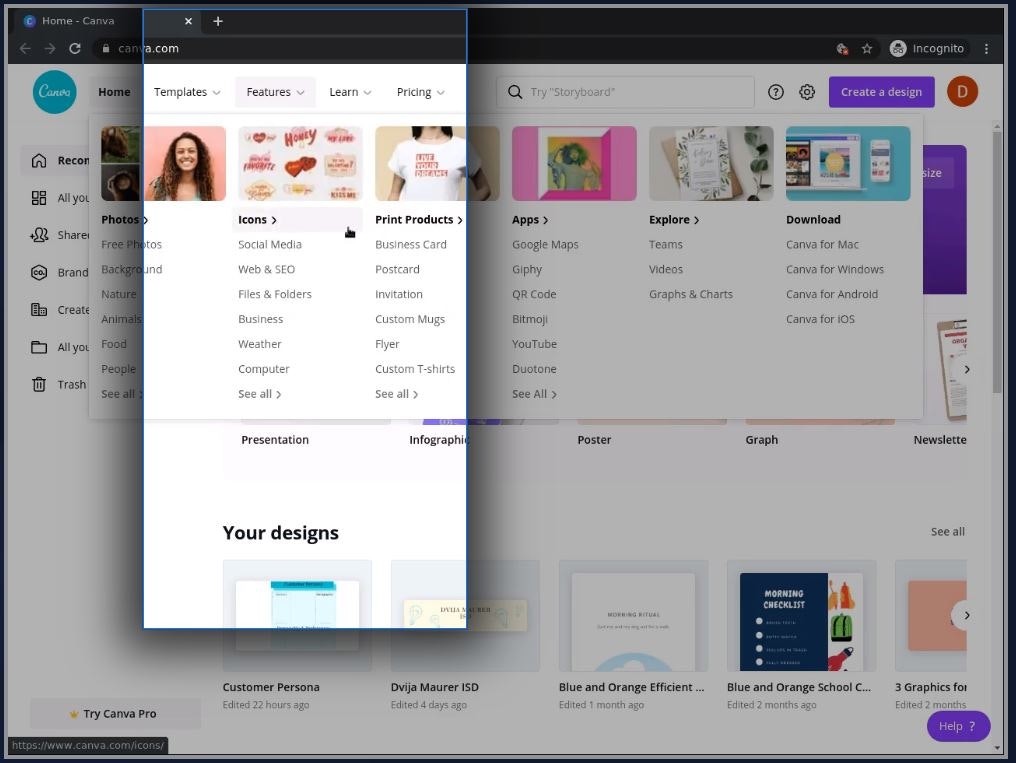
Task: Collapse the Features dropdown
Action: (275, 92)
